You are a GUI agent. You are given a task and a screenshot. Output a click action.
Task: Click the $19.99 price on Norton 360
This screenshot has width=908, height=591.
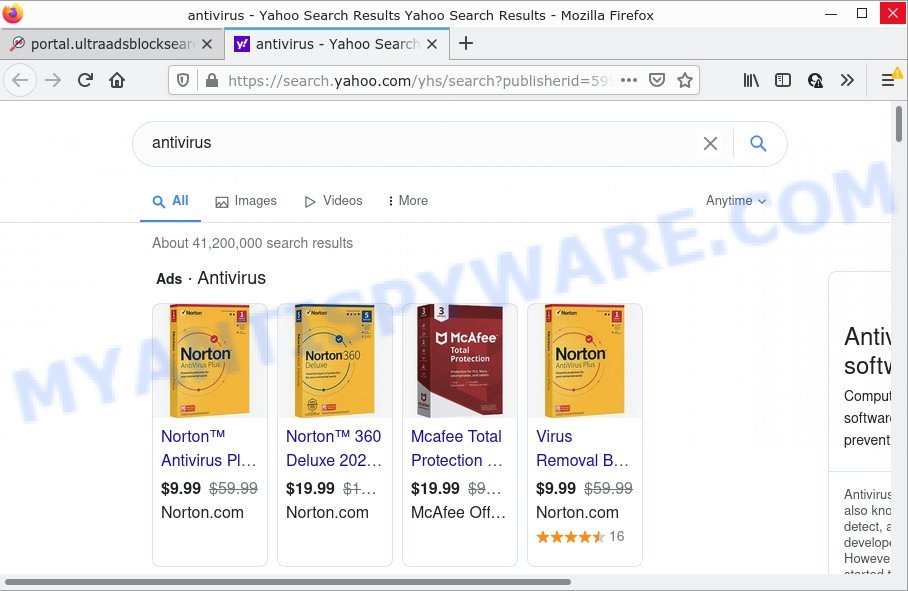[310, 489]
